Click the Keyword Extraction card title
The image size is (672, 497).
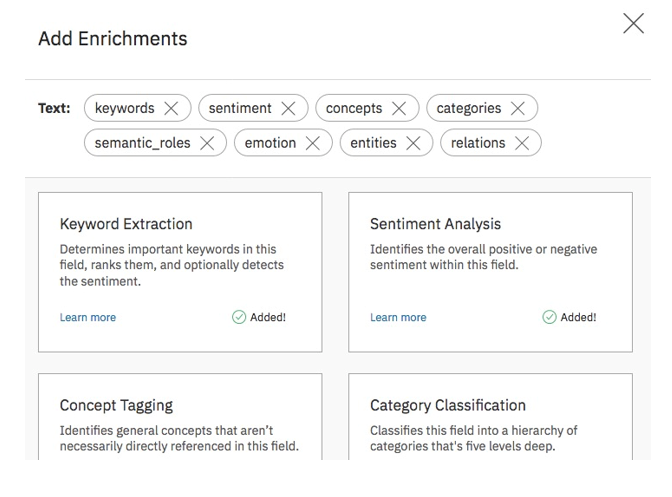126,224
